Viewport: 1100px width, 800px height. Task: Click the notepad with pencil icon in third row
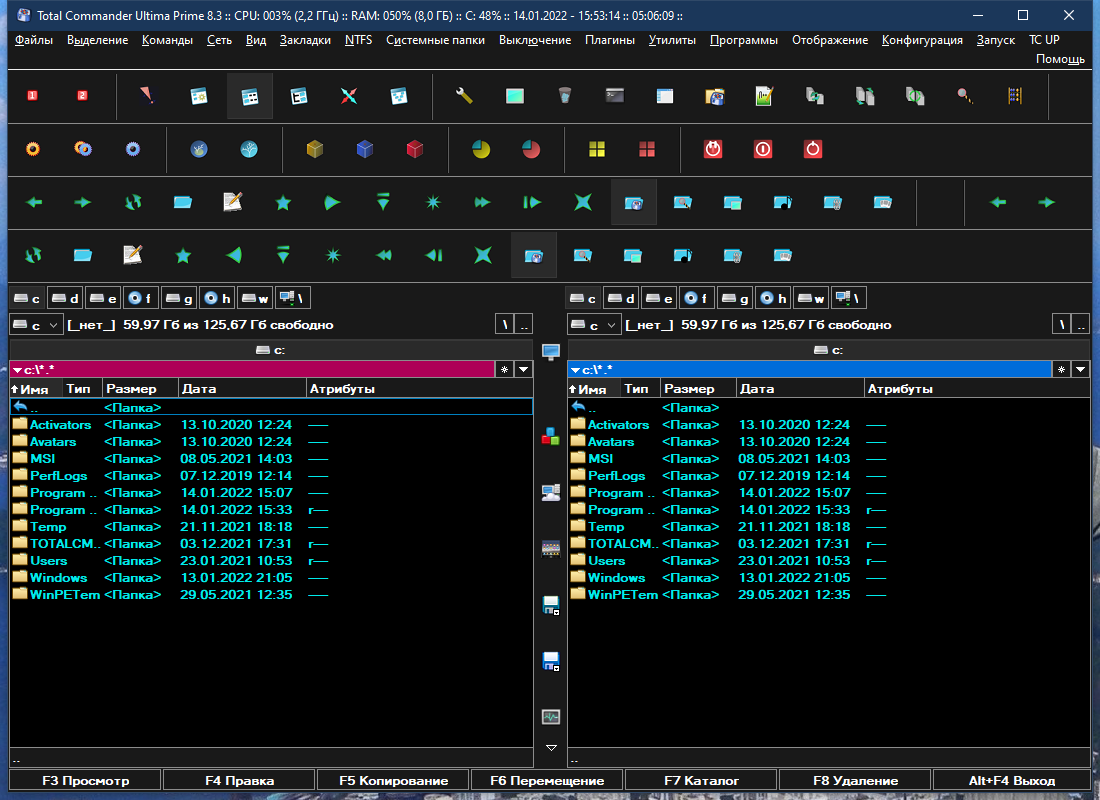point(232,202)
